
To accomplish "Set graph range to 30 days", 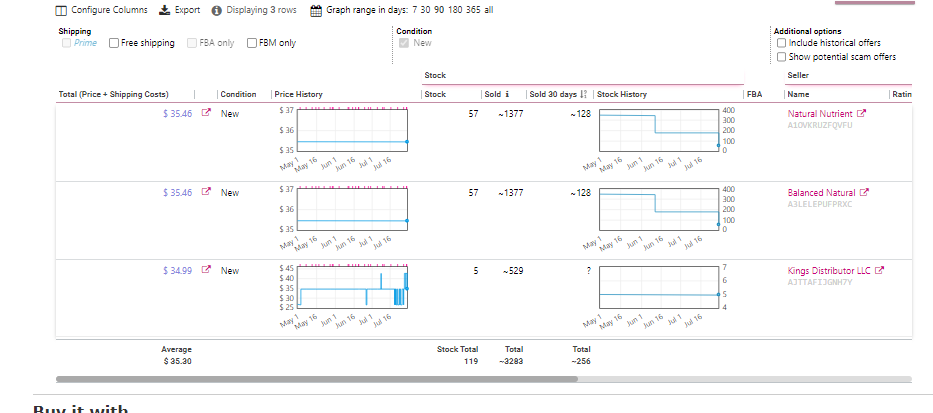I will click(427, 10).
